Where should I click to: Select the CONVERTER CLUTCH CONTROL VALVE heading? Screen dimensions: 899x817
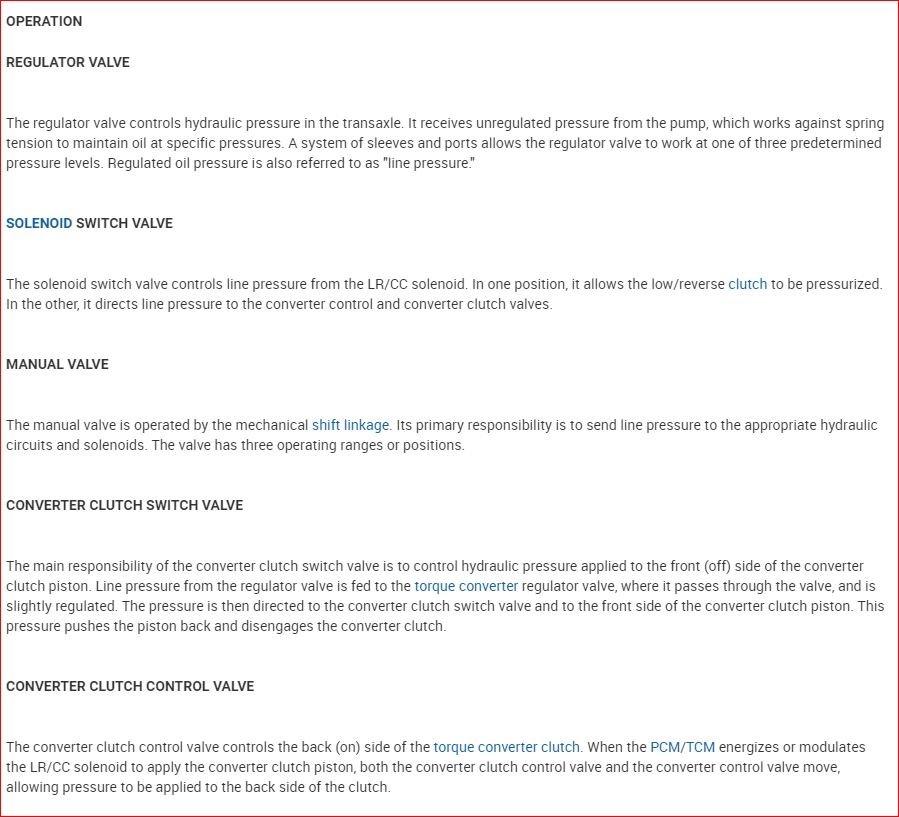pos(130,686)
